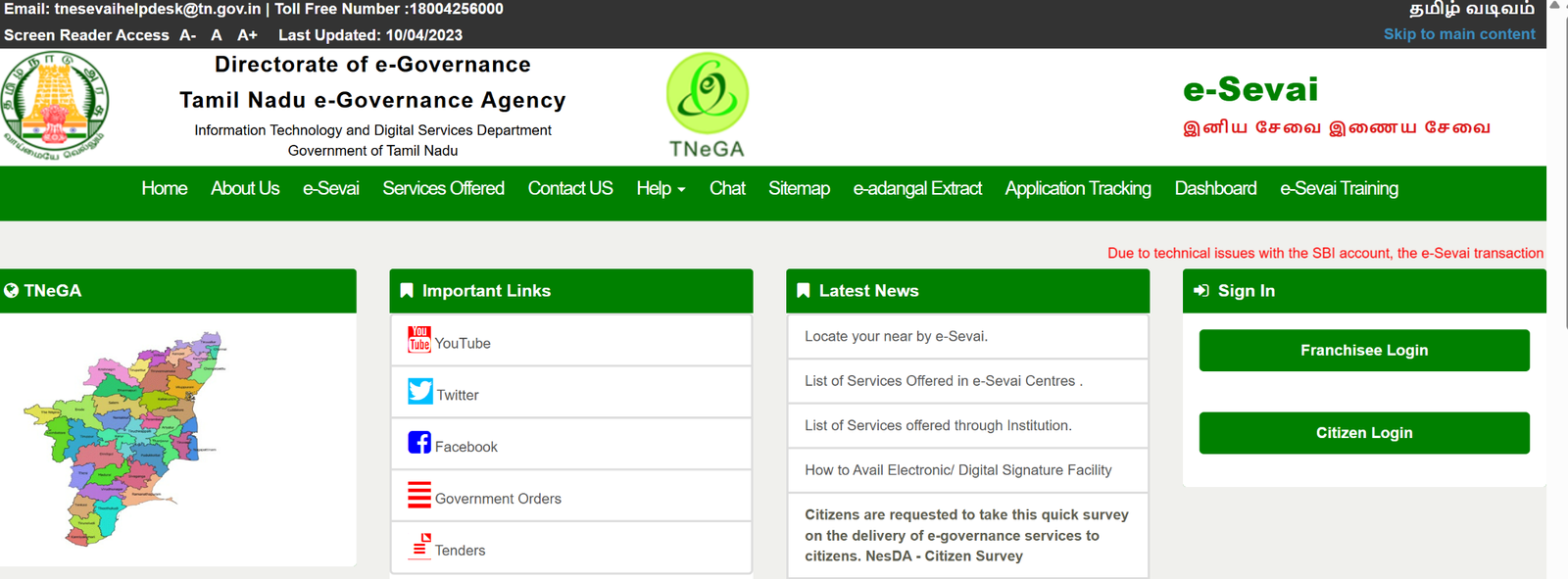
Task: Open Chat from the navigation bar
Action: tap(727, 189)
